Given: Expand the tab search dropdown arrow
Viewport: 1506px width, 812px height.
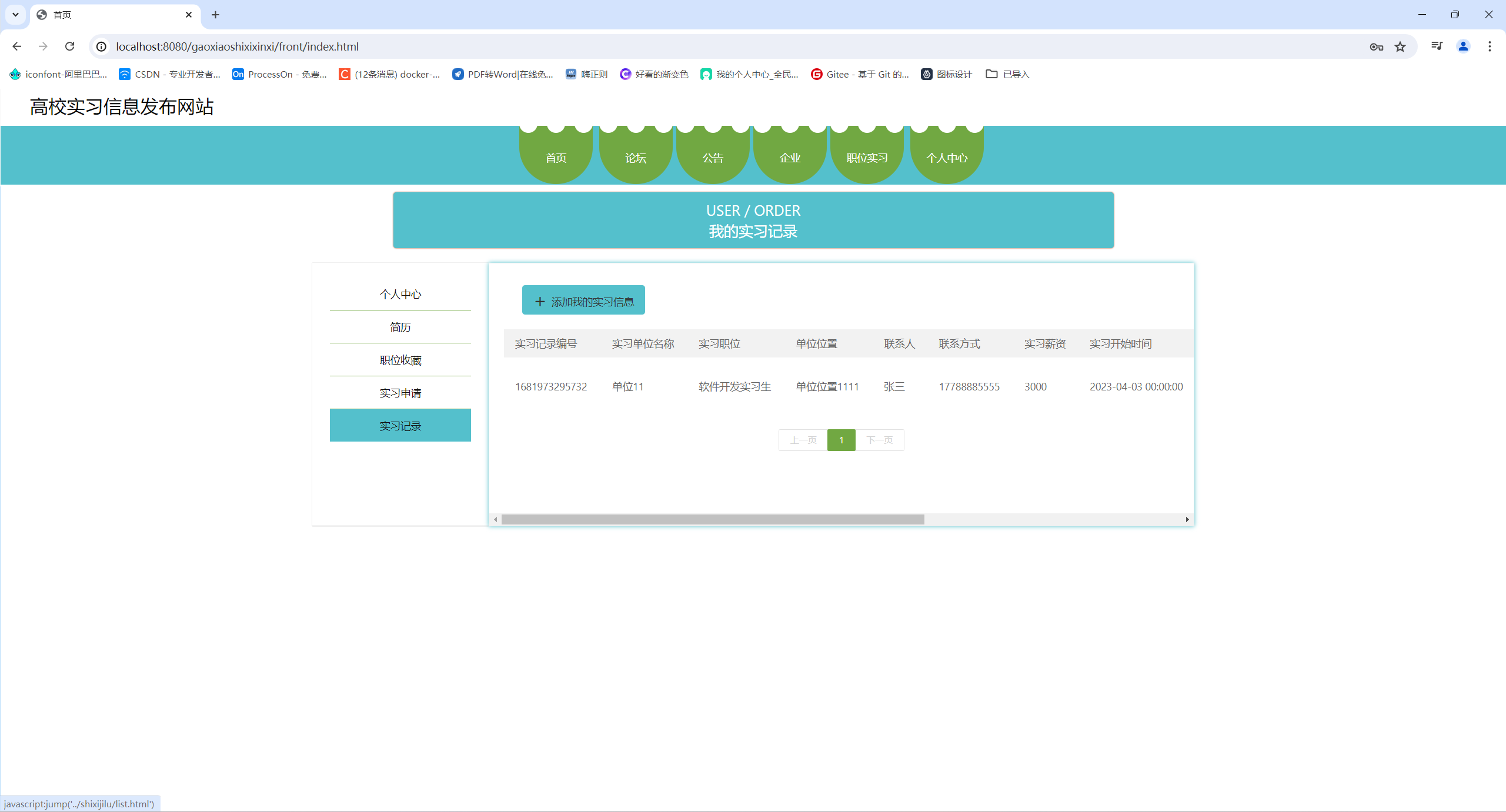Looking at the screenshot, I should pyautogui.click(x=15, y=15).
